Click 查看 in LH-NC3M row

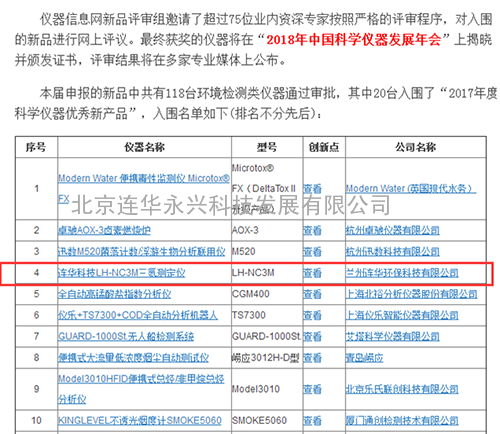click(x=312, y=273)
